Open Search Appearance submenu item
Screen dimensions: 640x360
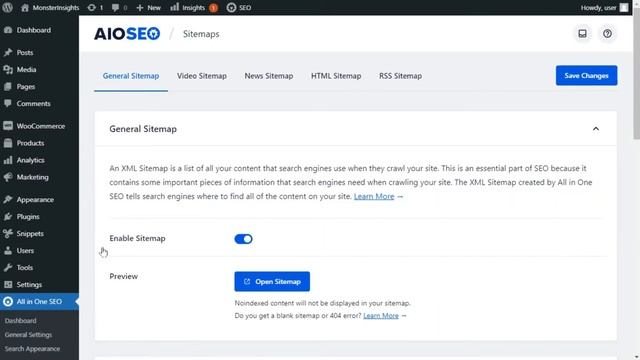pos(32,349)
